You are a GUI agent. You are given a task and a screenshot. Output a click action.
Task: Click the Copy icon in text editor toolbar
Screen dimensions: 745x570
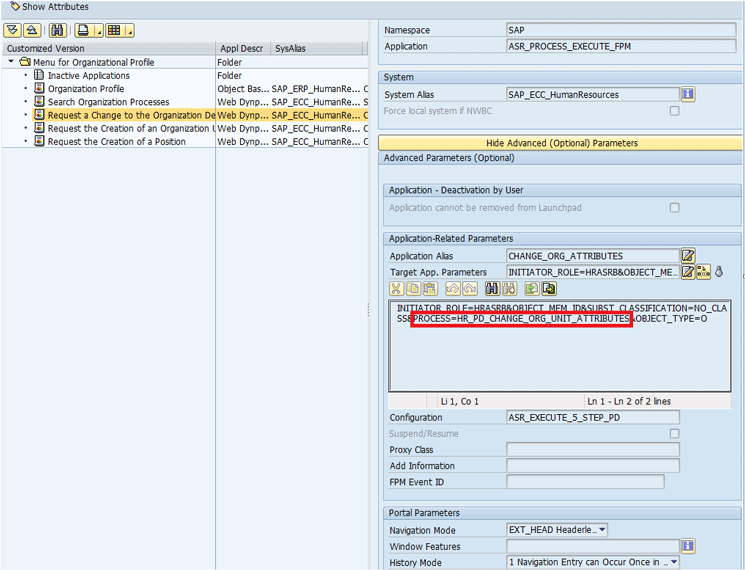[x=413, y=288]
